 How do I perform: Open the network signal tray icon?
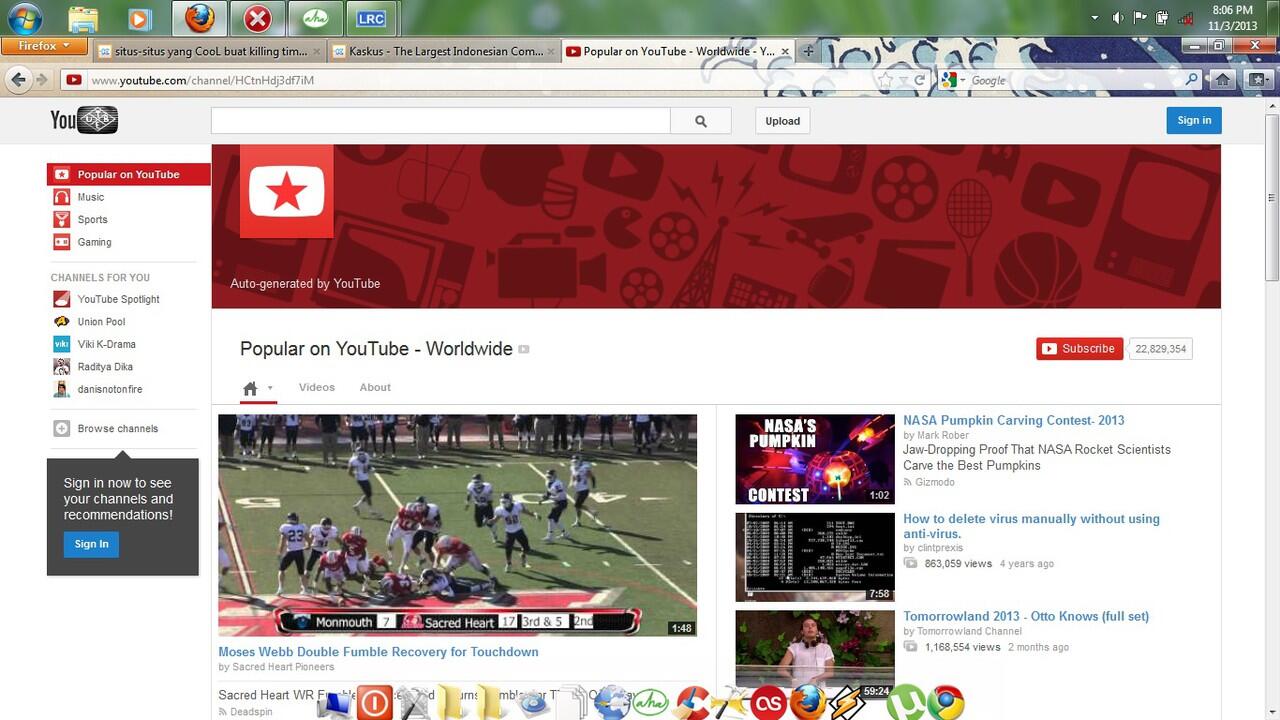tap(1186, 18)
